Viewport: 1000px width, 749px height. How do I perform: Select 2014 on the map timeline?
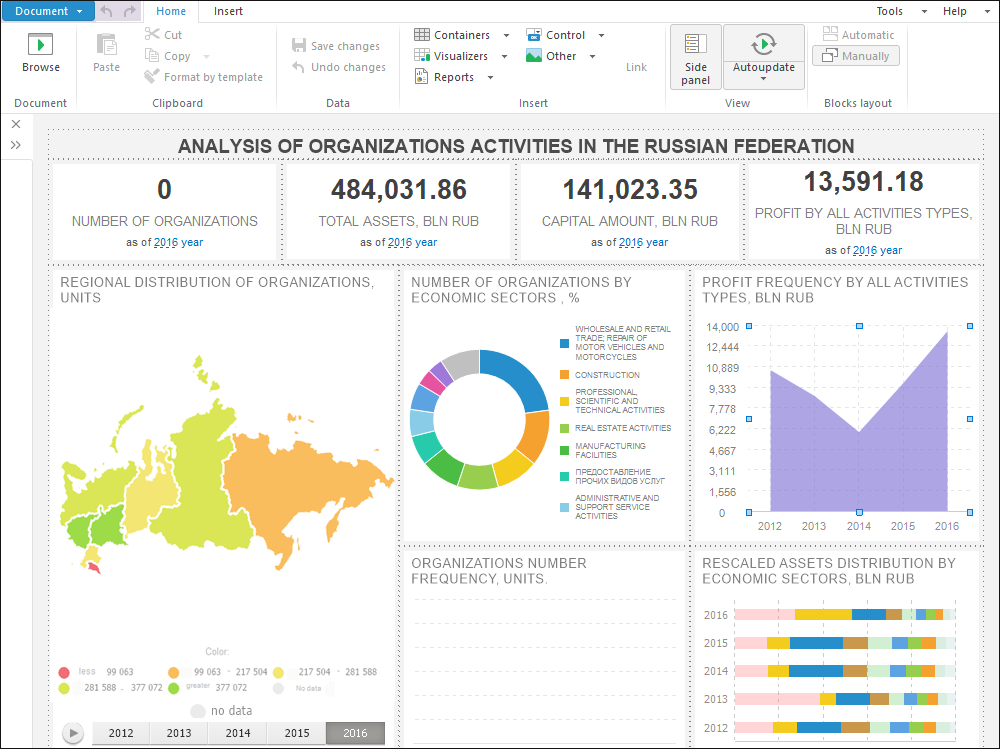coord(238,733)
